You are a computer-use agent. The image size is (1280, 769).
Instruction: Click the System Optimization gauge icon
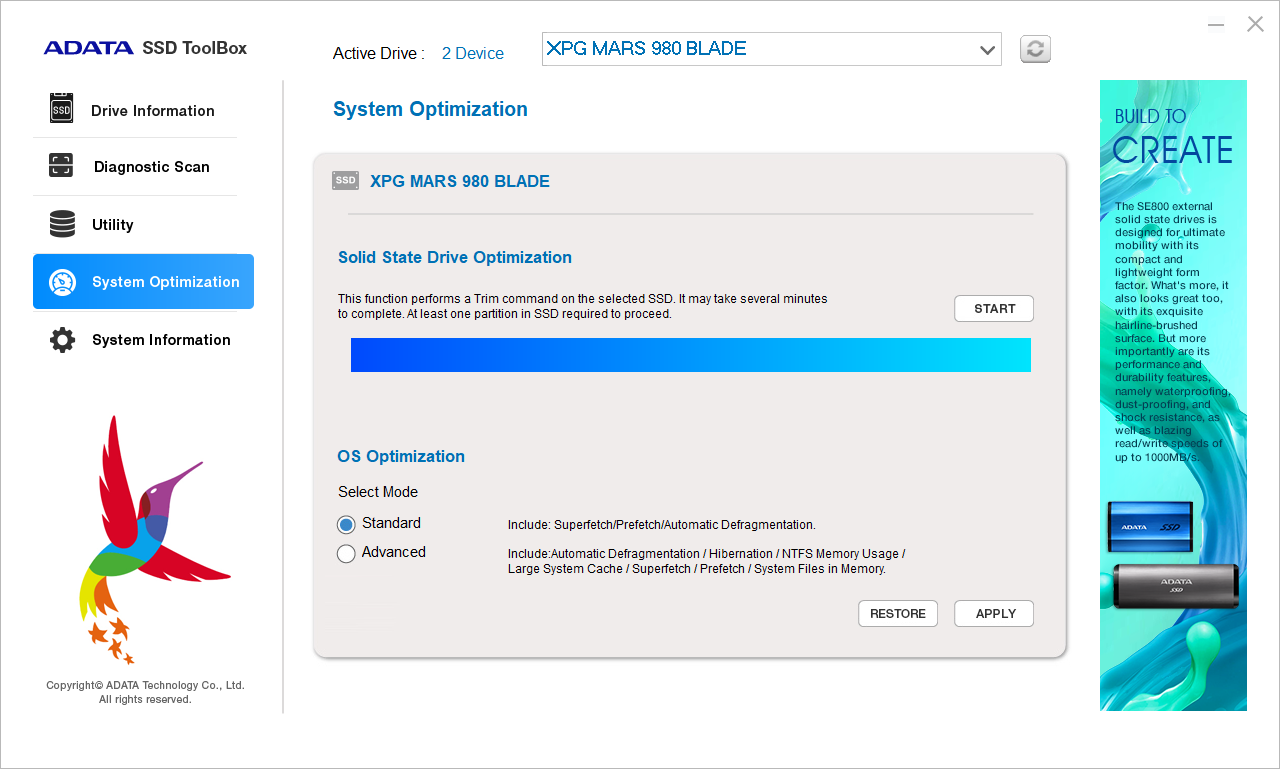[62, 282]
